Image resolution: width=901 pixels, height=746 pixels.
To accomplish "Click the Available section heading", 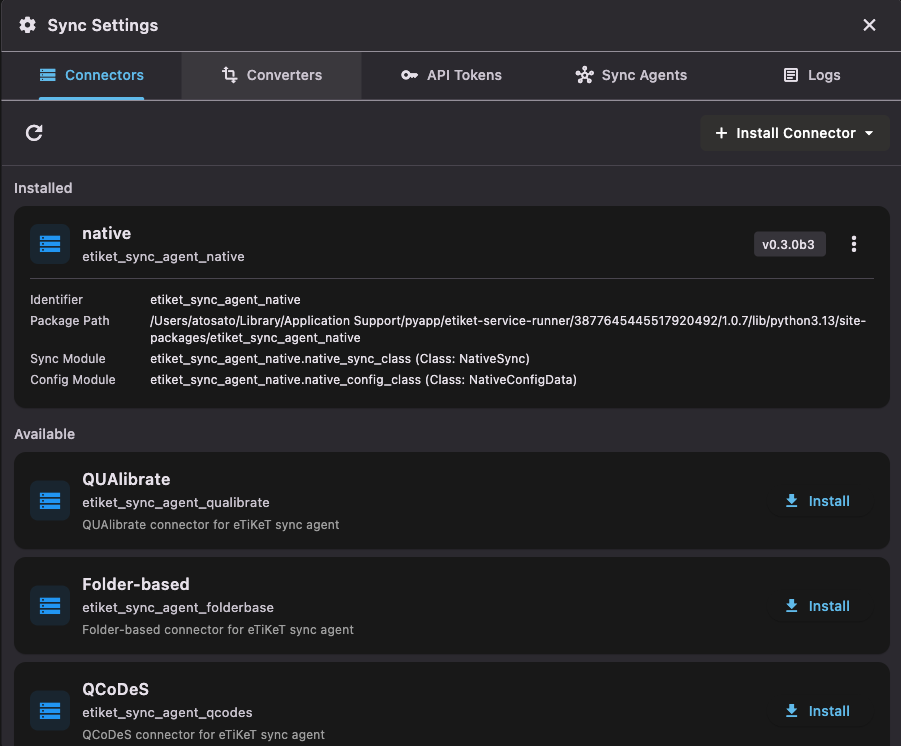I will pyautogui.click(x=44, y=434).
